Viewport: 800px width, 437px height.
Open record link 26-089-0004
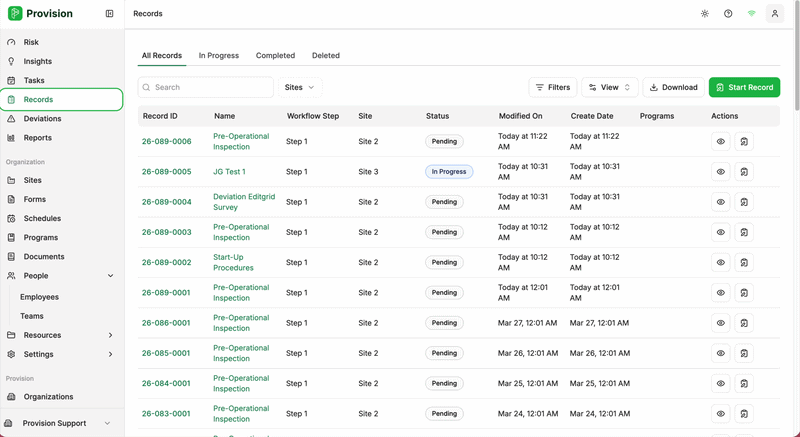pos(166,202)
